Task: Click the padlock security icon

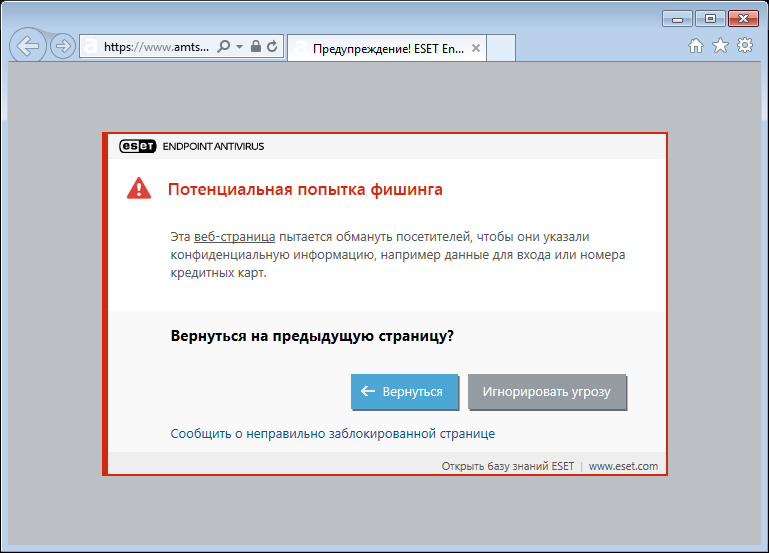Action: point(256,47)
